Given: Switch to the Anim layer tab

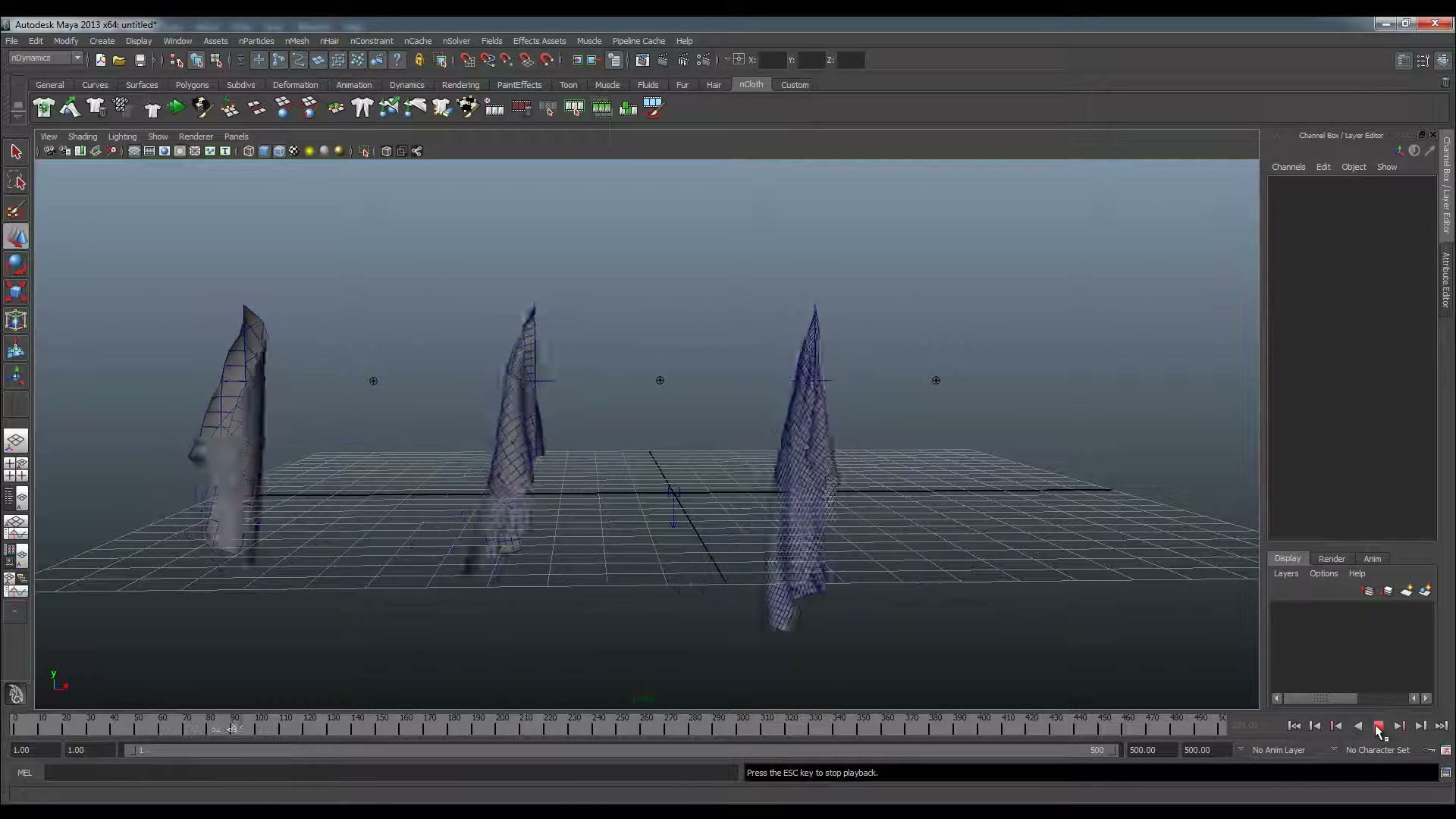Looking at the screenshot, I should pos(1373,559).
